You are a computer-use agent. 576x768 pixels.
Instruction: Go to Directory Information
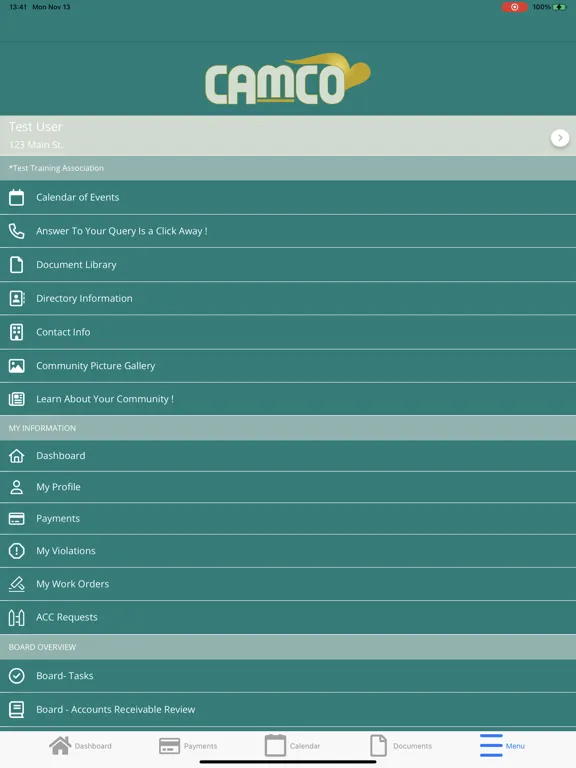click(x=288, y=298)
